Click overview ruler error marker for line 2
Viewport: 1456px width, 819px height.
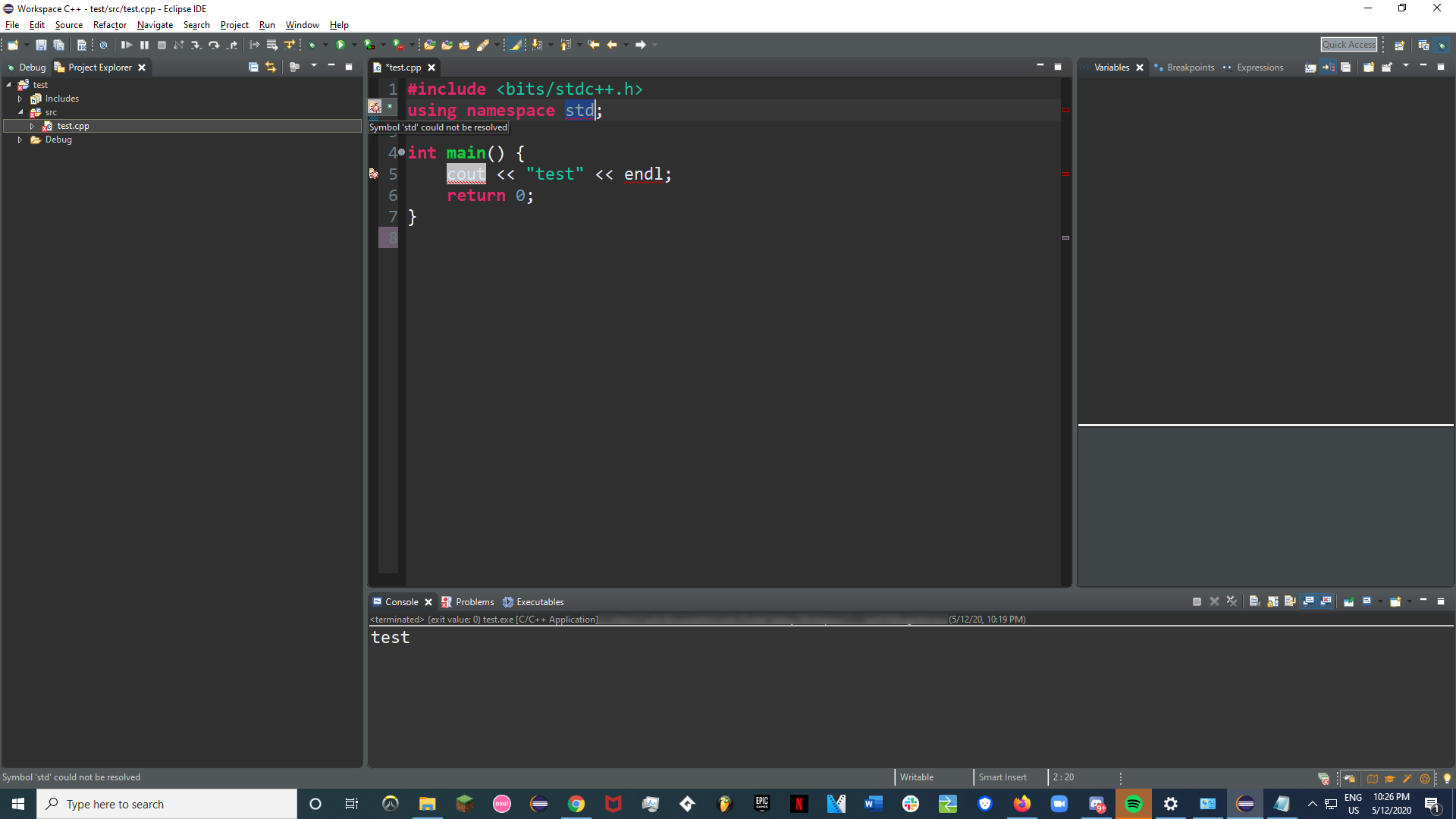pyautogui.click(x=1065, y=111)
